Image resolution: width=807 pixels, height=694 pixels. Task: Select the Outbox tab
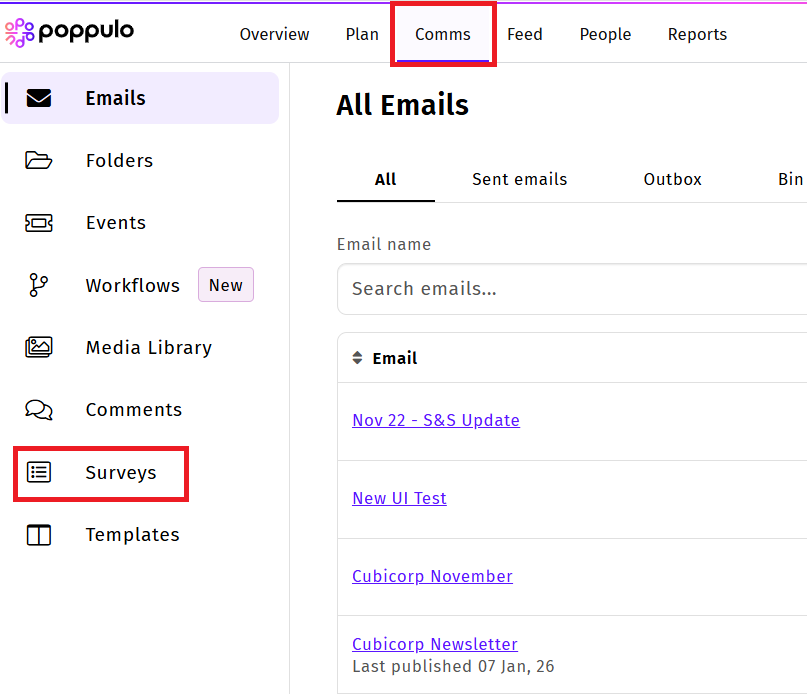tap(672, 179)
